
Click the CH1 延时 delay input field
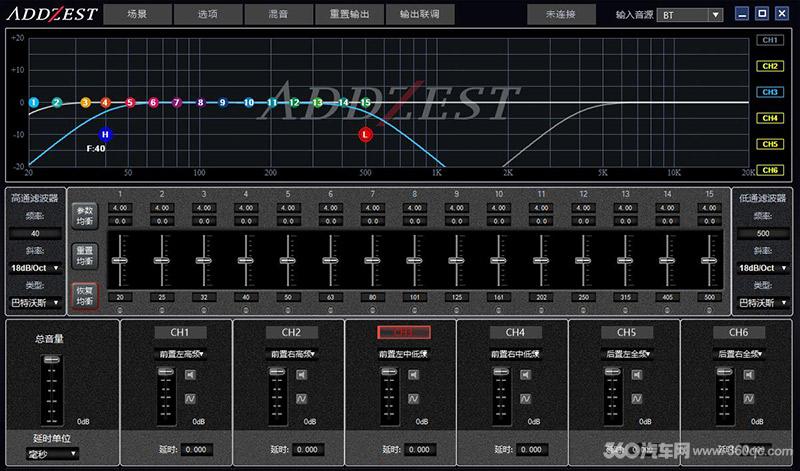(196, 450)
